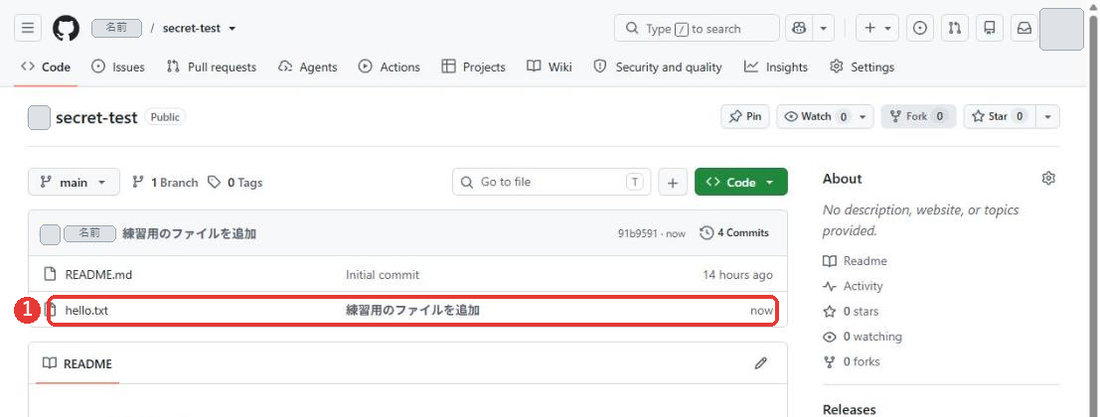This screenshot has height=417, width=1100.
Task: Open the README.md file
Action: [98, 274]
